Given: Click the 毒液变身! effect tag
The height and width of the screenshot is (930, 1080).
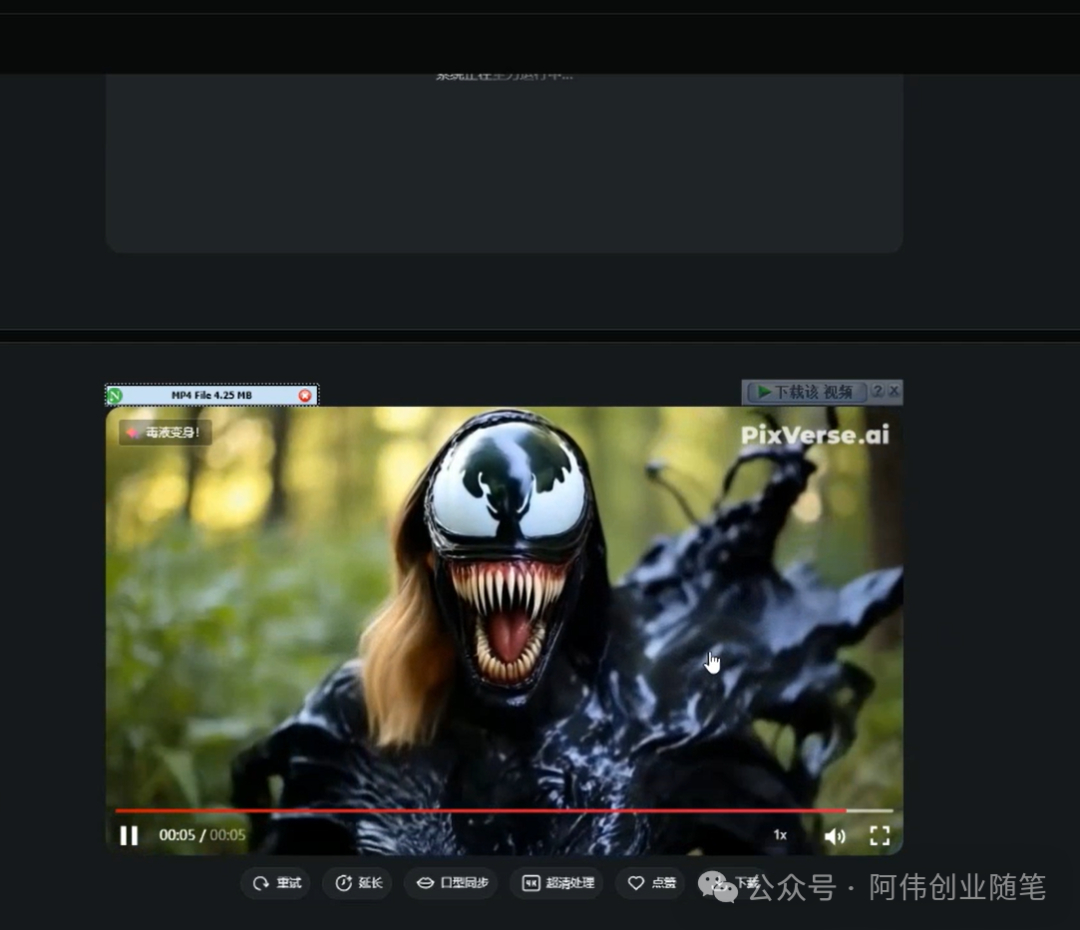Looking at the screenshot, I should pyautogui.click(x=165, y=433).
